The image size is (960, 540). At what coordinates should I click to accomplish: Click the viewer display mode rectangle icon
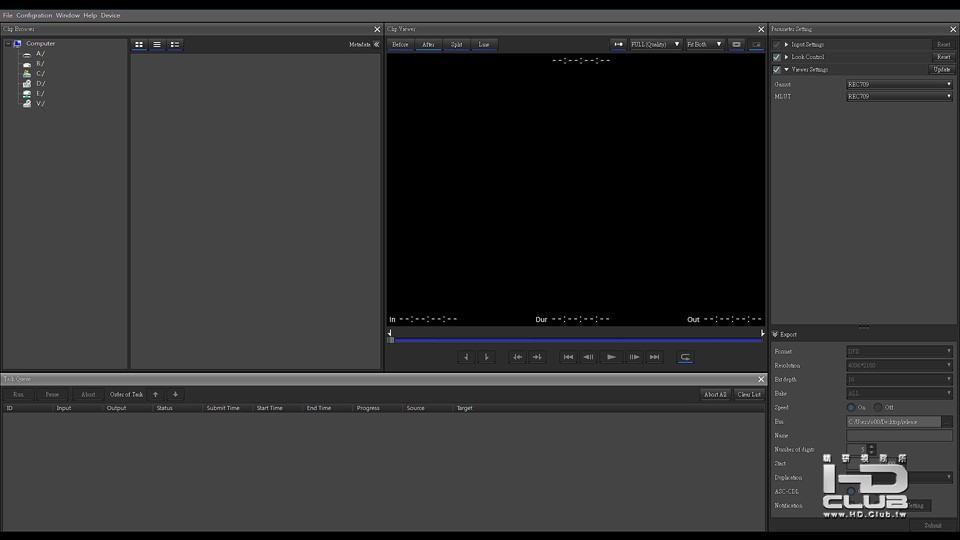tap(737, 44)
